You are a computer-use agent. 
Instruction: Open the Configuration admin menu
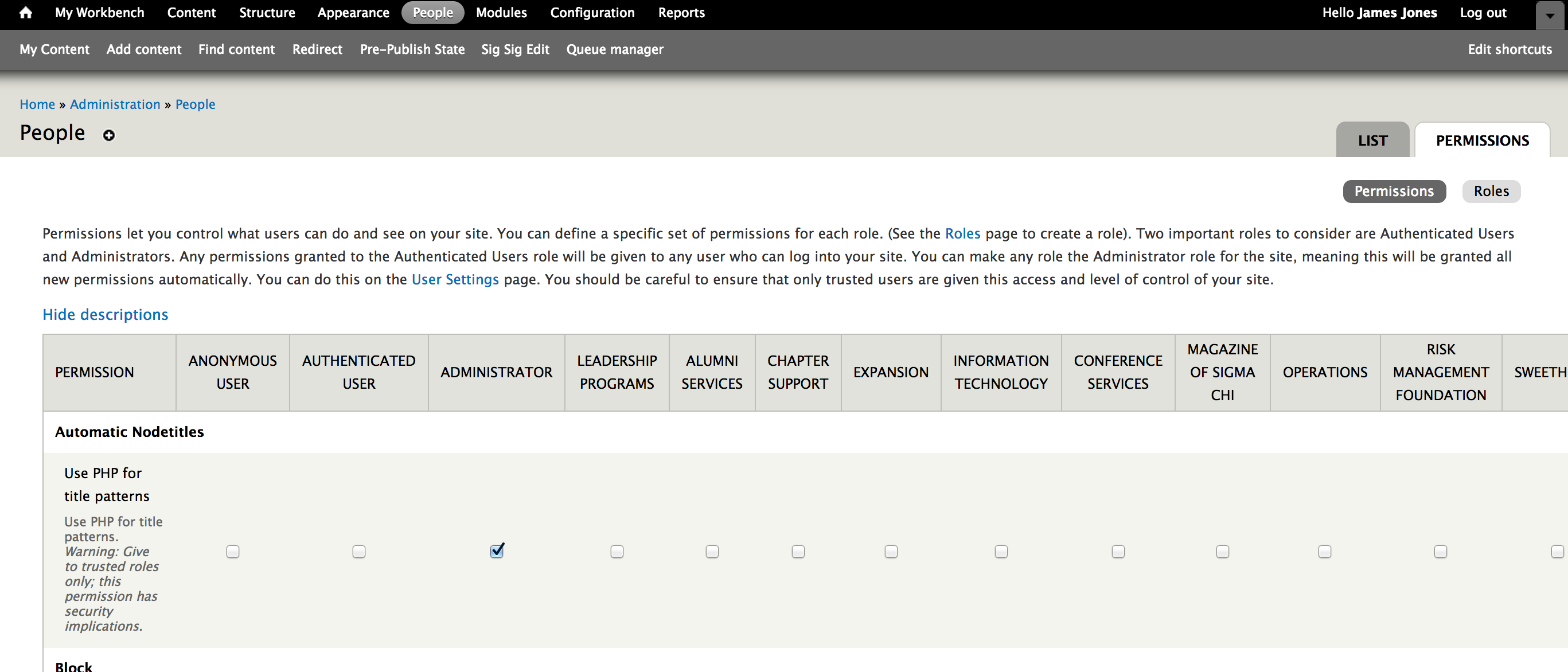click(x=592, y=13)
